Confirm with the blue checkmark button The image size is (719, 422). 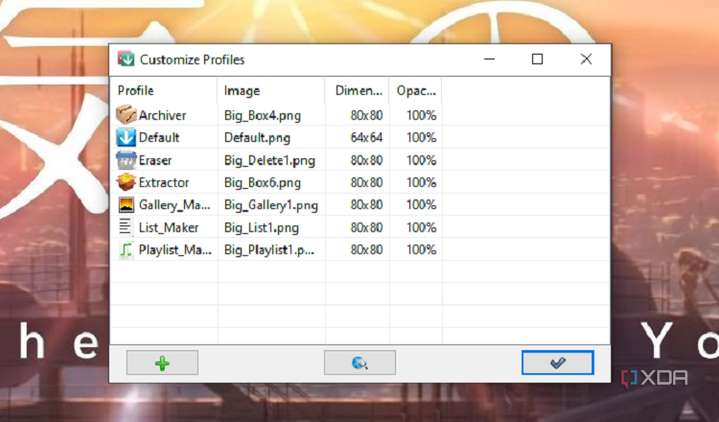(558, 363)
